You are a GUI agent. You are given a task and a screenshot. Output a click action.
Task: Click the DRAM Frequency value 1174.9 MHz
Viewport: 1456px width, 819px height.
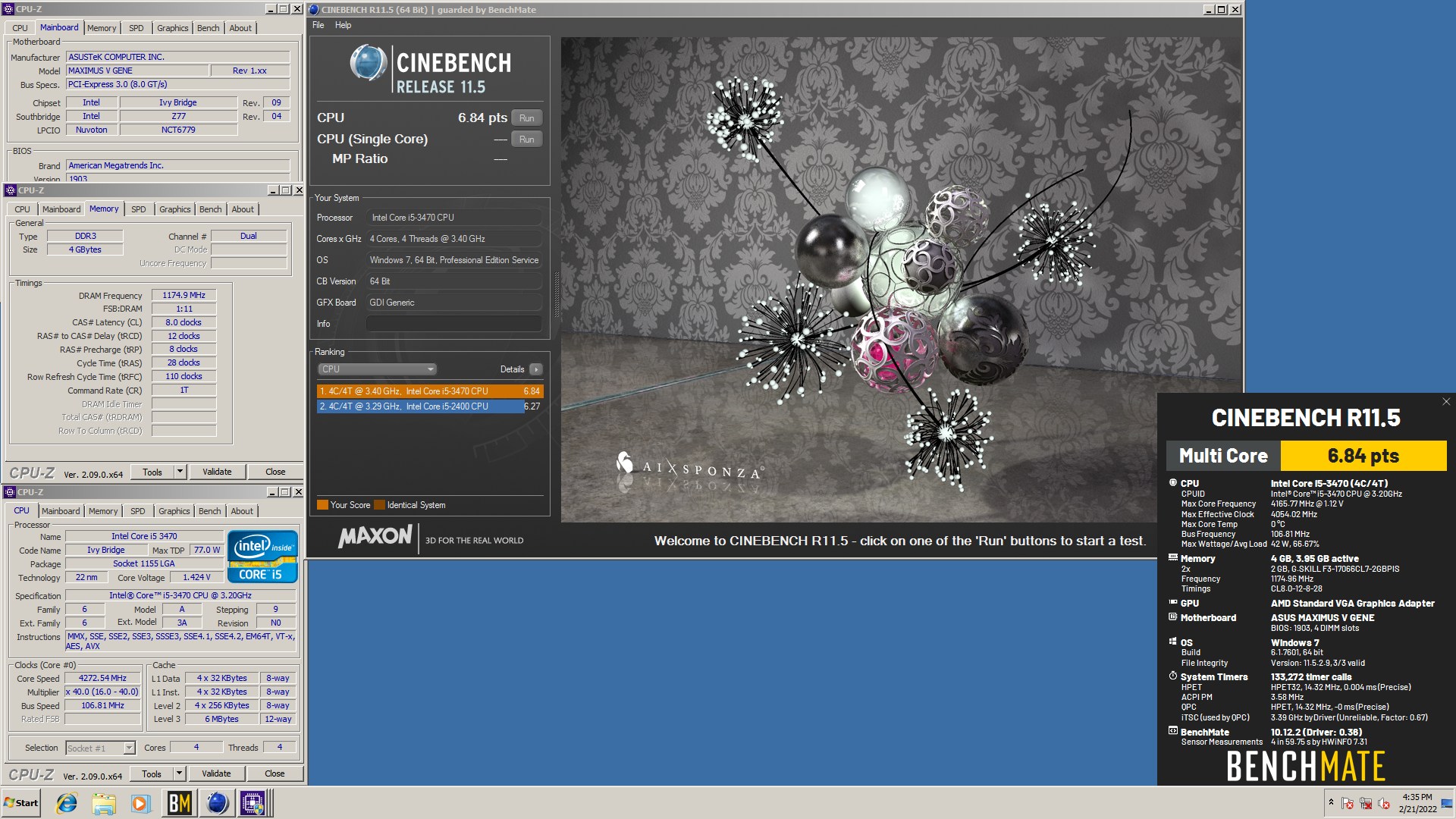pos(184,296)
